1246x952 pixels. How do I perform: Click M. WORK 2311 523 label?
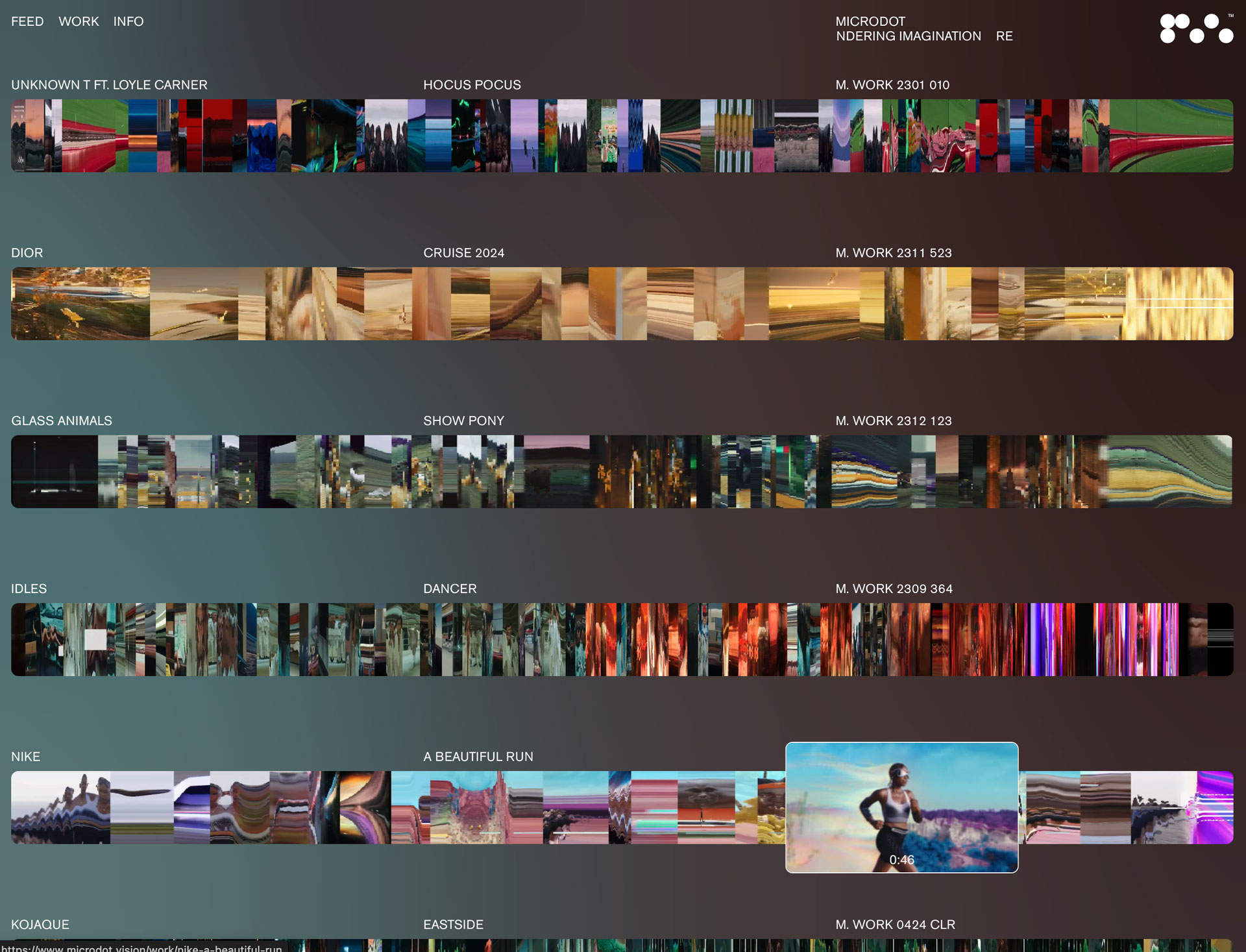coord(894,253)
